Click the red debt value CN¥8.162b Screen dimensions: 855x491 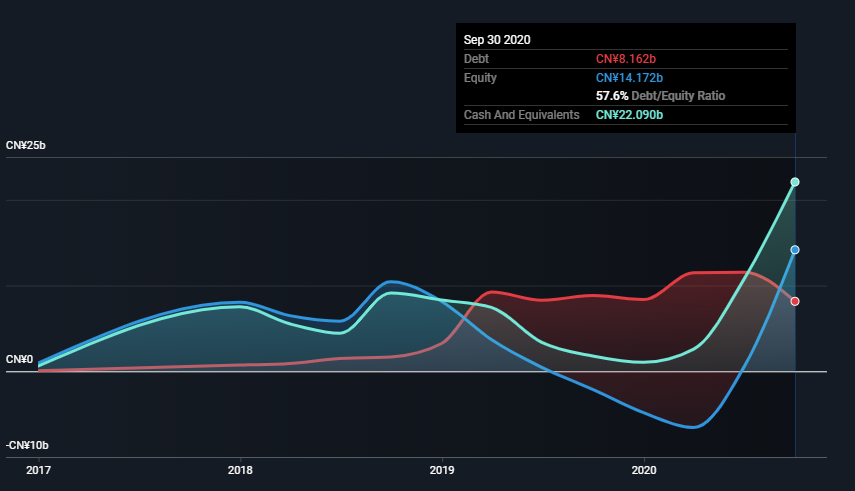(626, 59)
